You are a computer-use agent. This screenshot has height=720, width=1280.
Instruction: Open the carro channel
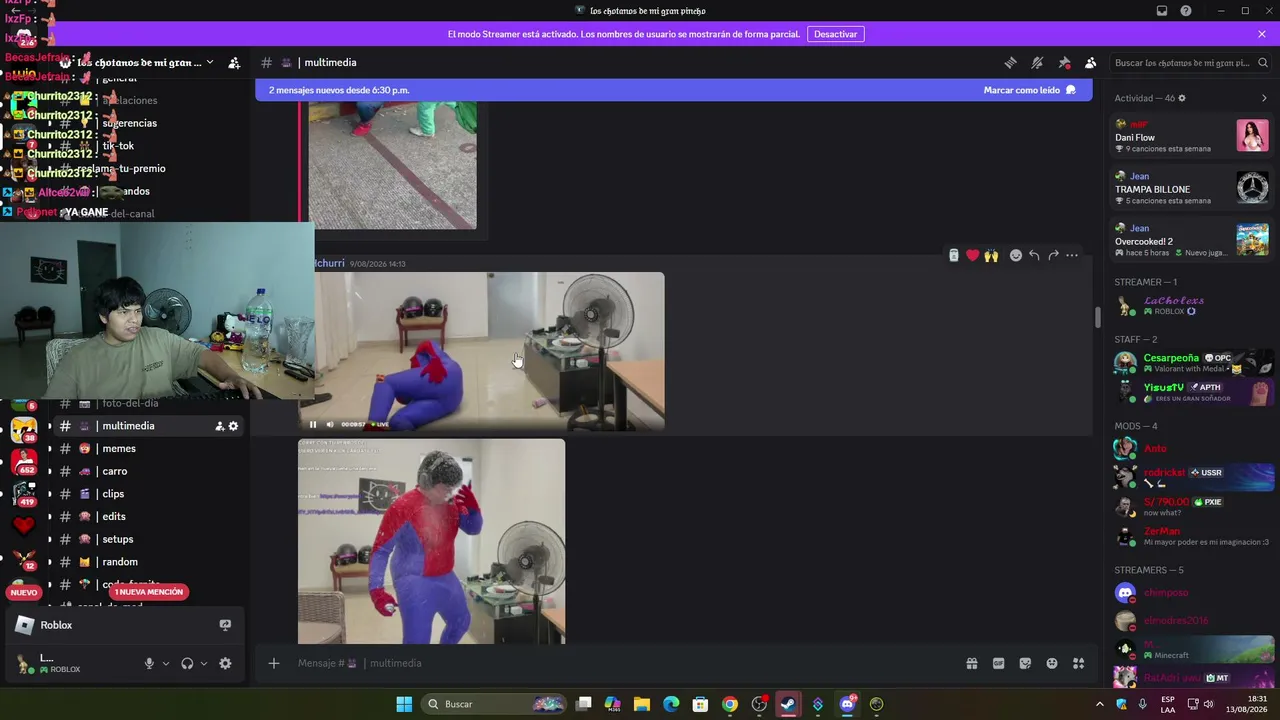pos(114,471)
